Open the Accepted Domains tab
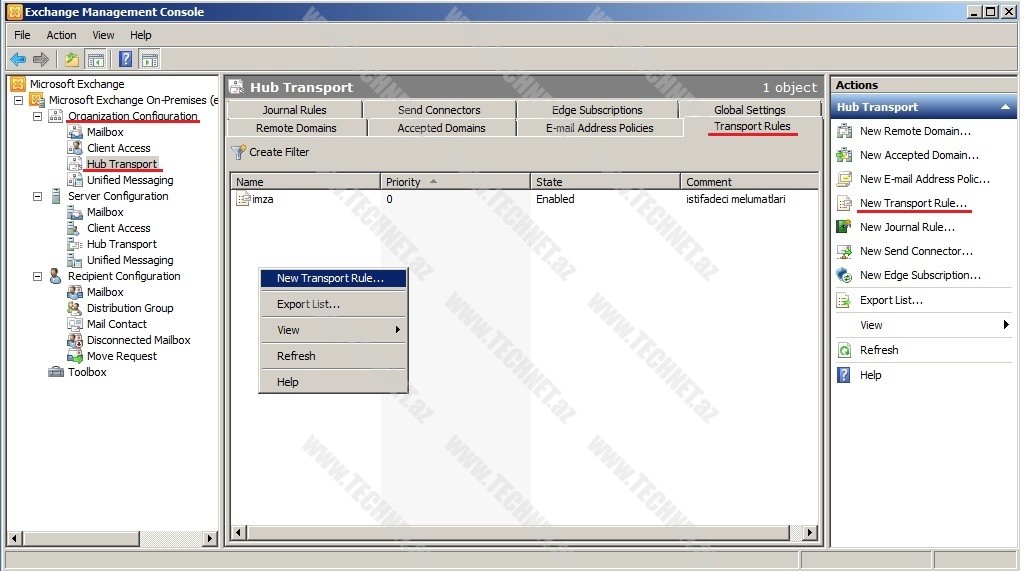Screen dimensions: 1024x571 [x=441, y=128]
